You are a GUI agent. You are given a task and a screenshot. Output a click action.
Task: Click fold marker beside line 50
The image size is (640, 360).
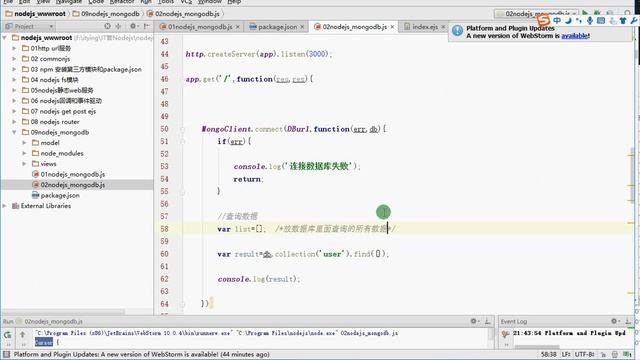pos(182,129)
